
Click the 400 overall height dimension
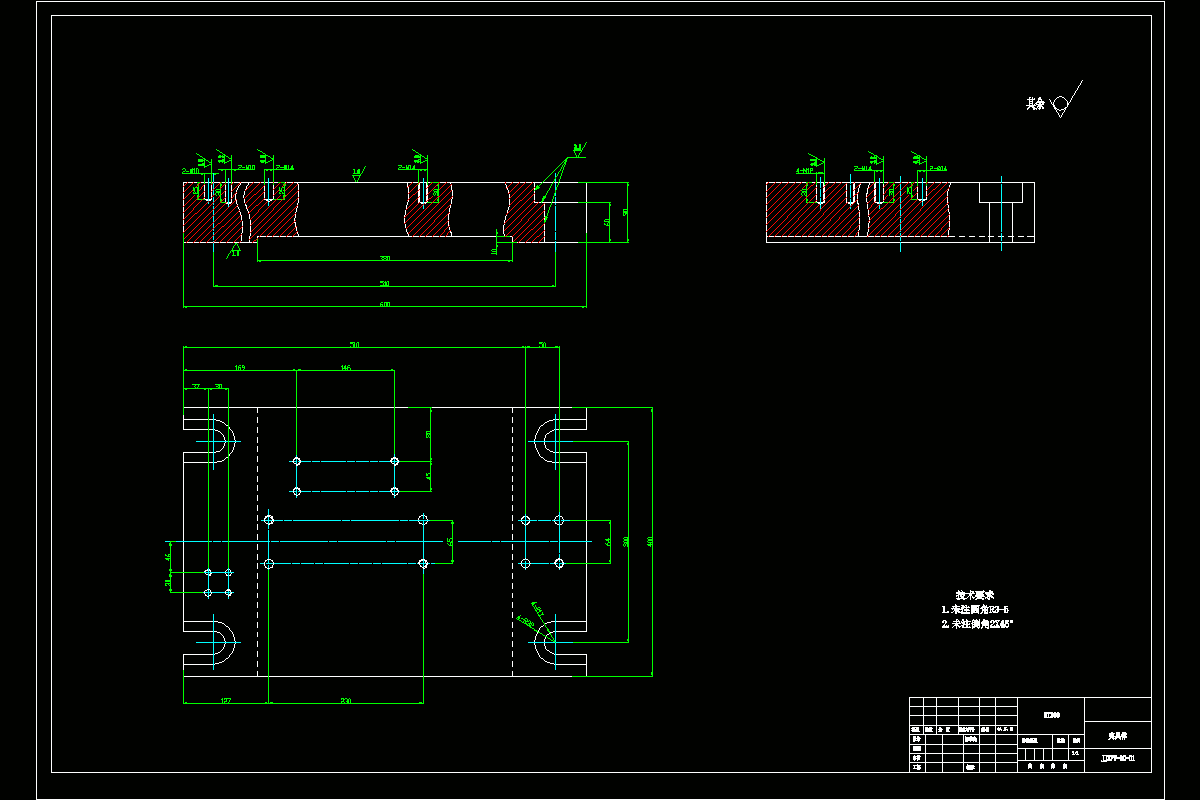(649, 541)
